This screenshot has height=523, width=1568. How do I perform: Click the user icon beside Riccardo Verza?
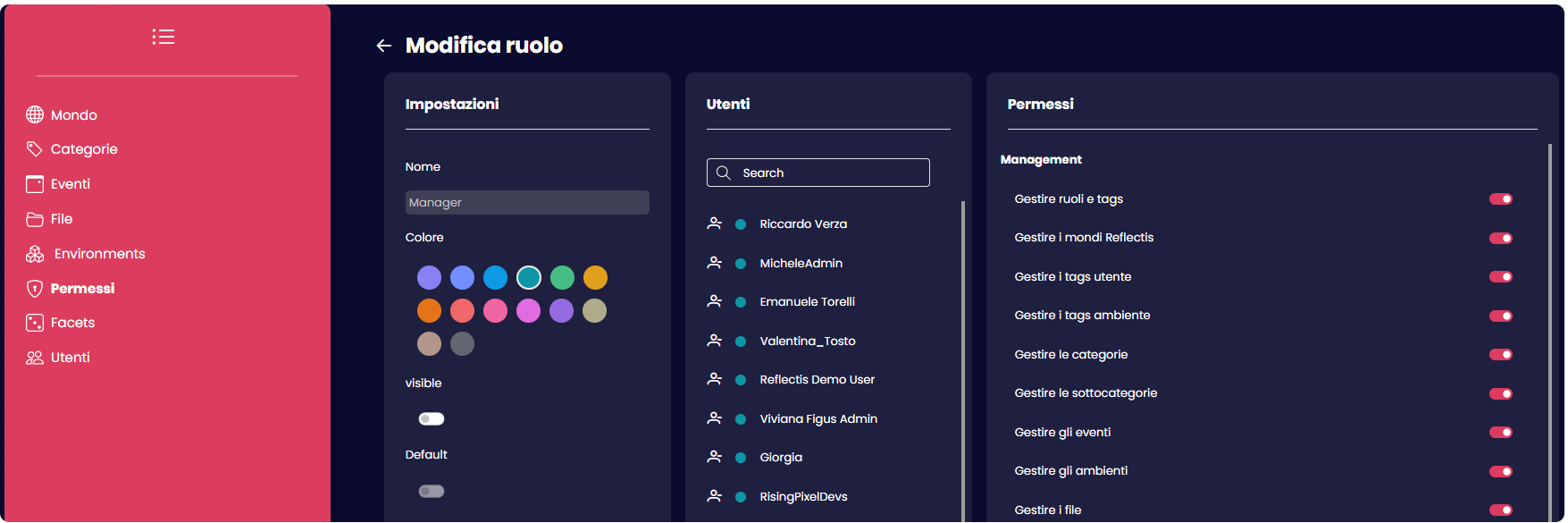(x=715, y=224)
